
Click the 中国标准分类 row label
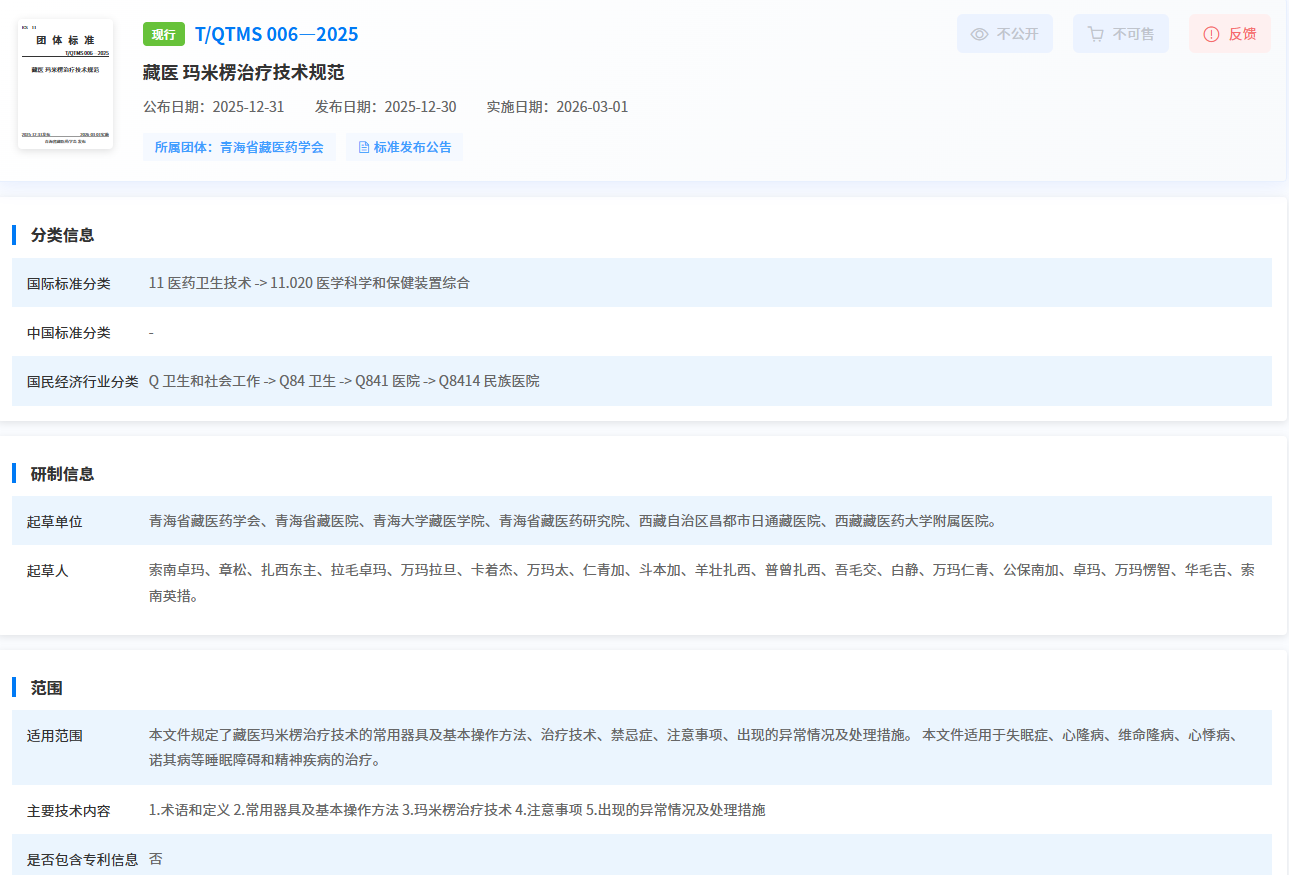pyautogui.click(x=69, y=332)
